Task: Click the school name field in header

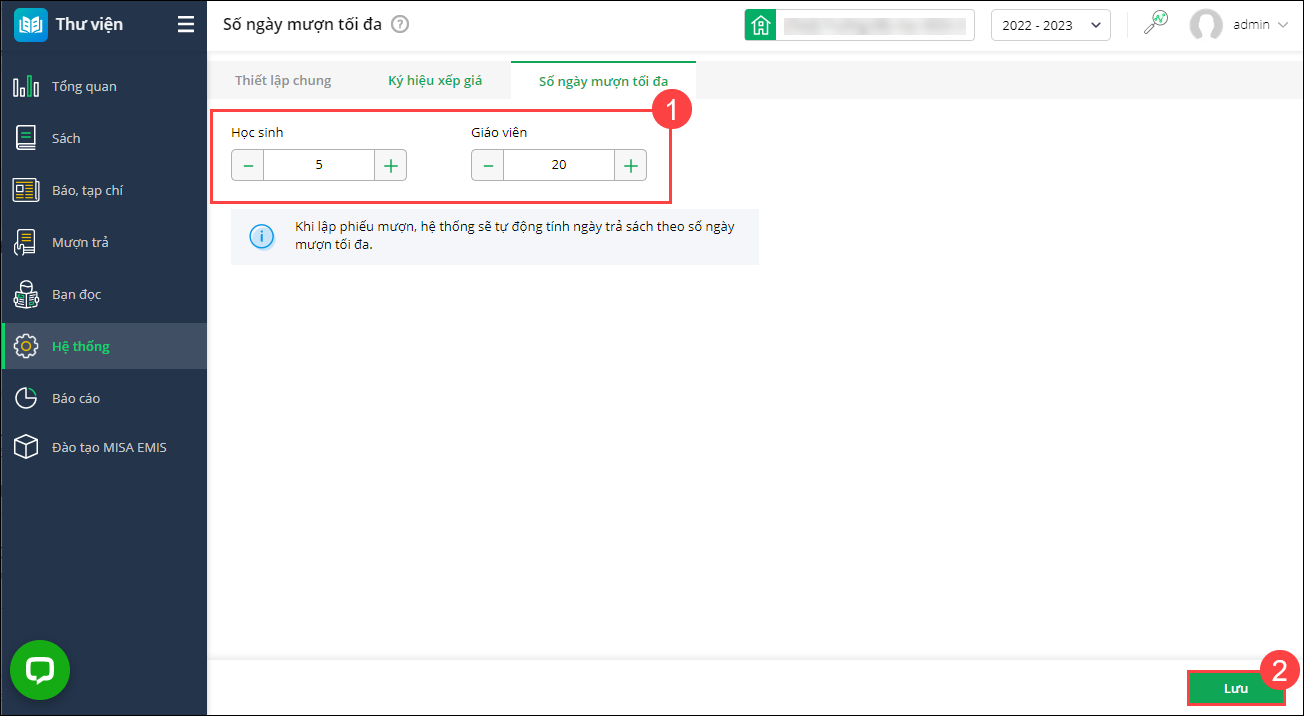Action: coord(875,25)
